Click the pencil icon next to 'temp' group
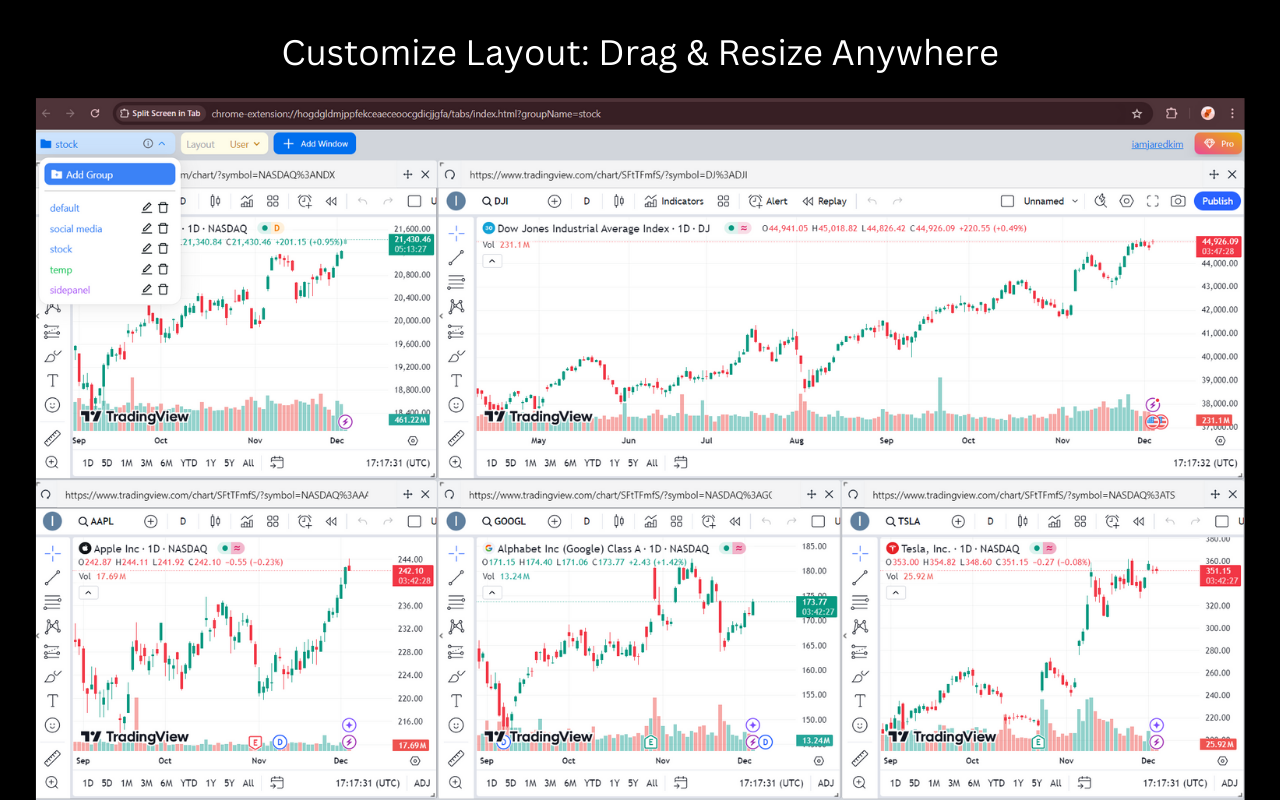 [x=147, y=269]
